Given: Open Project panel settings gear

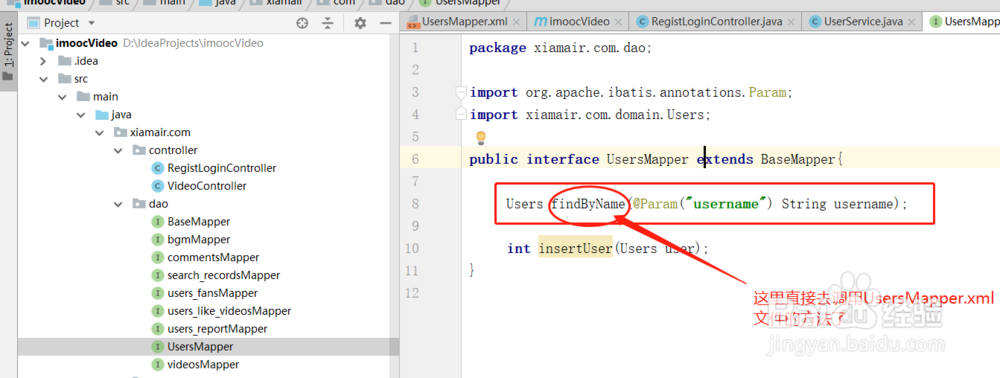Looking at the screenshot, I should tap(360, 23).
